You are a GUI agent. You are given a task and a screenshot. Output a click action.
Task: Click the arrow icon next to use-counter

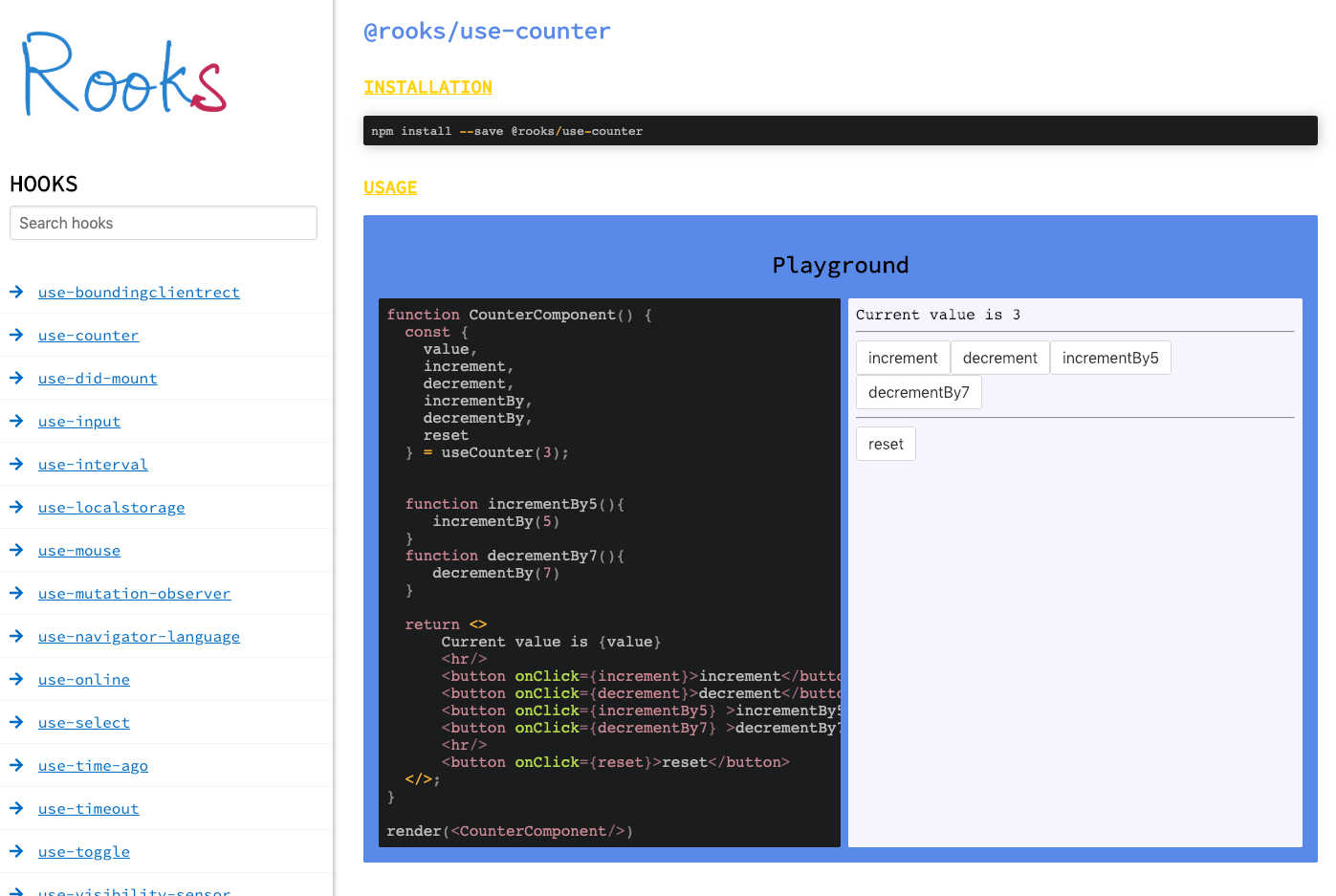click(16, 335)
